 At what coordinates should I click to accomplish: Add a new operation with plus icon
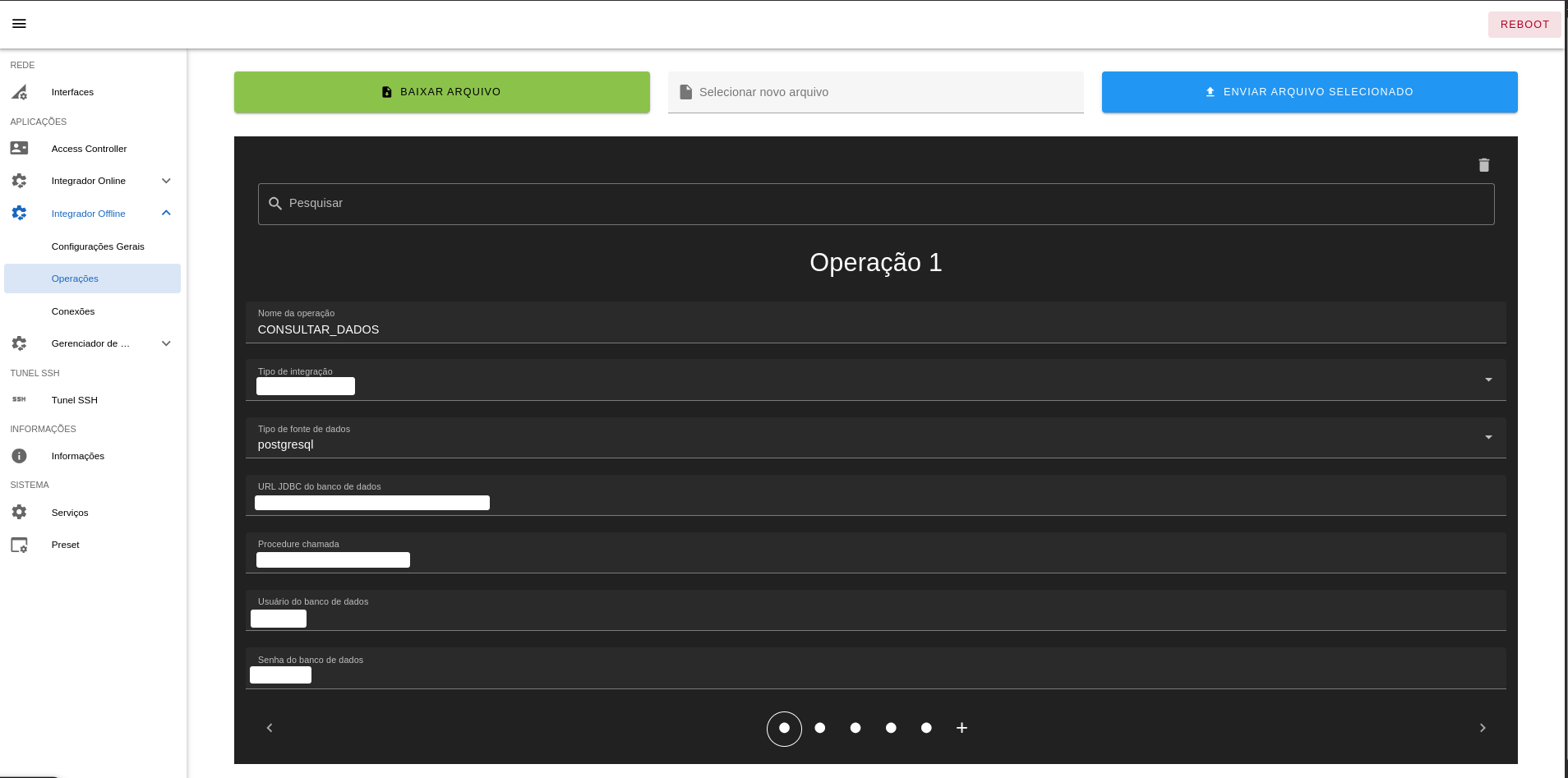pos(962,728)
